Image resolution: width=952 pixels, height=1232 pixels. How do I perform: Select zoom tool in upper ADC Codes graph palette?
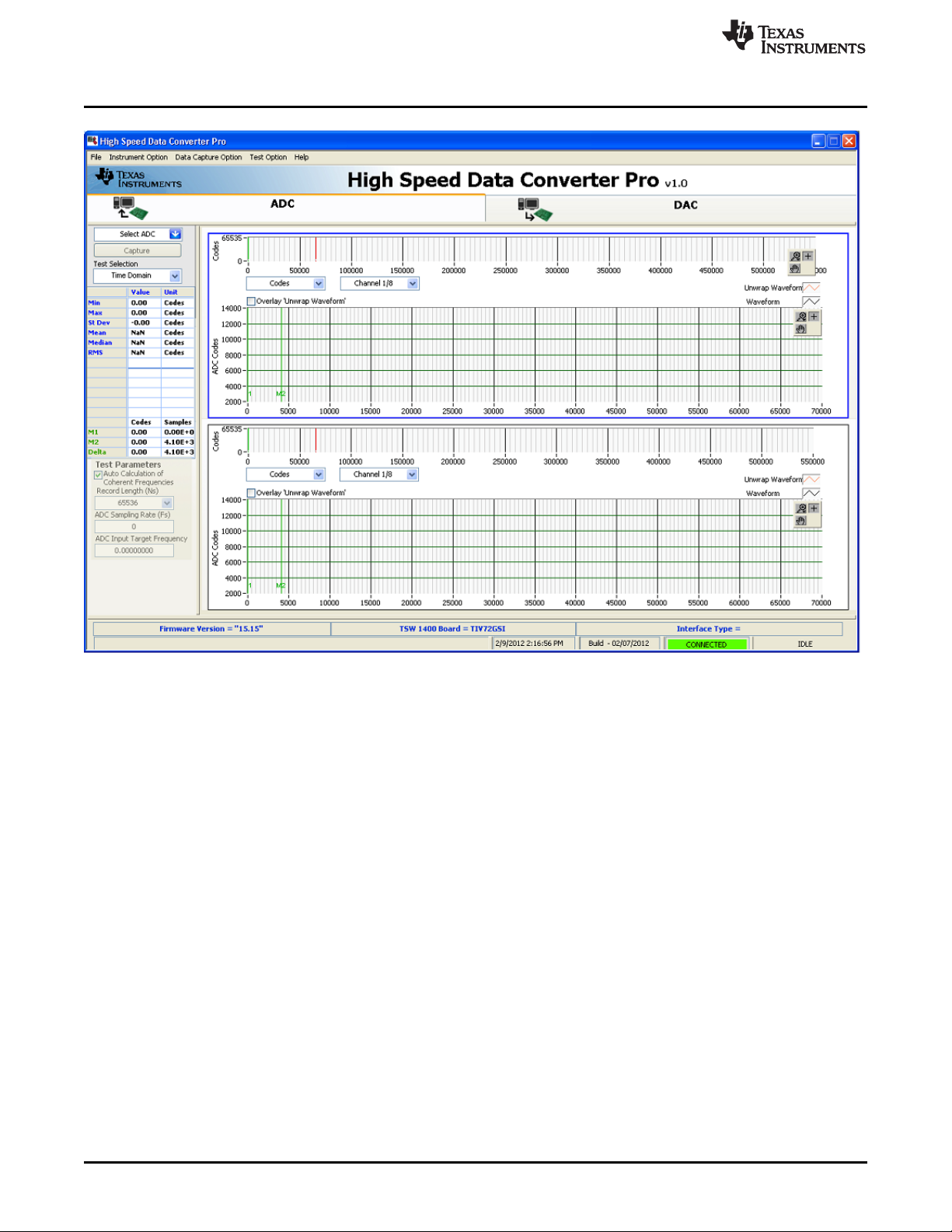point(801,317)
